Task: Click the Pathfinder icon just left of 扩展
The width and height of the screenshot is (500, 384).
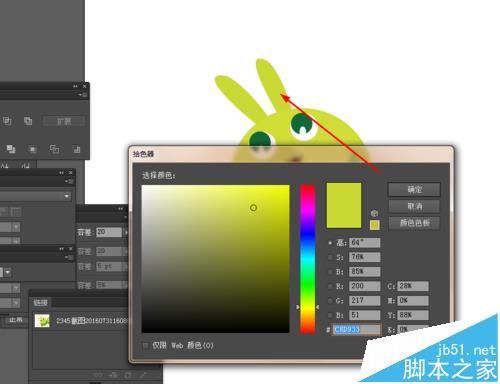Action: coord(28,121)
